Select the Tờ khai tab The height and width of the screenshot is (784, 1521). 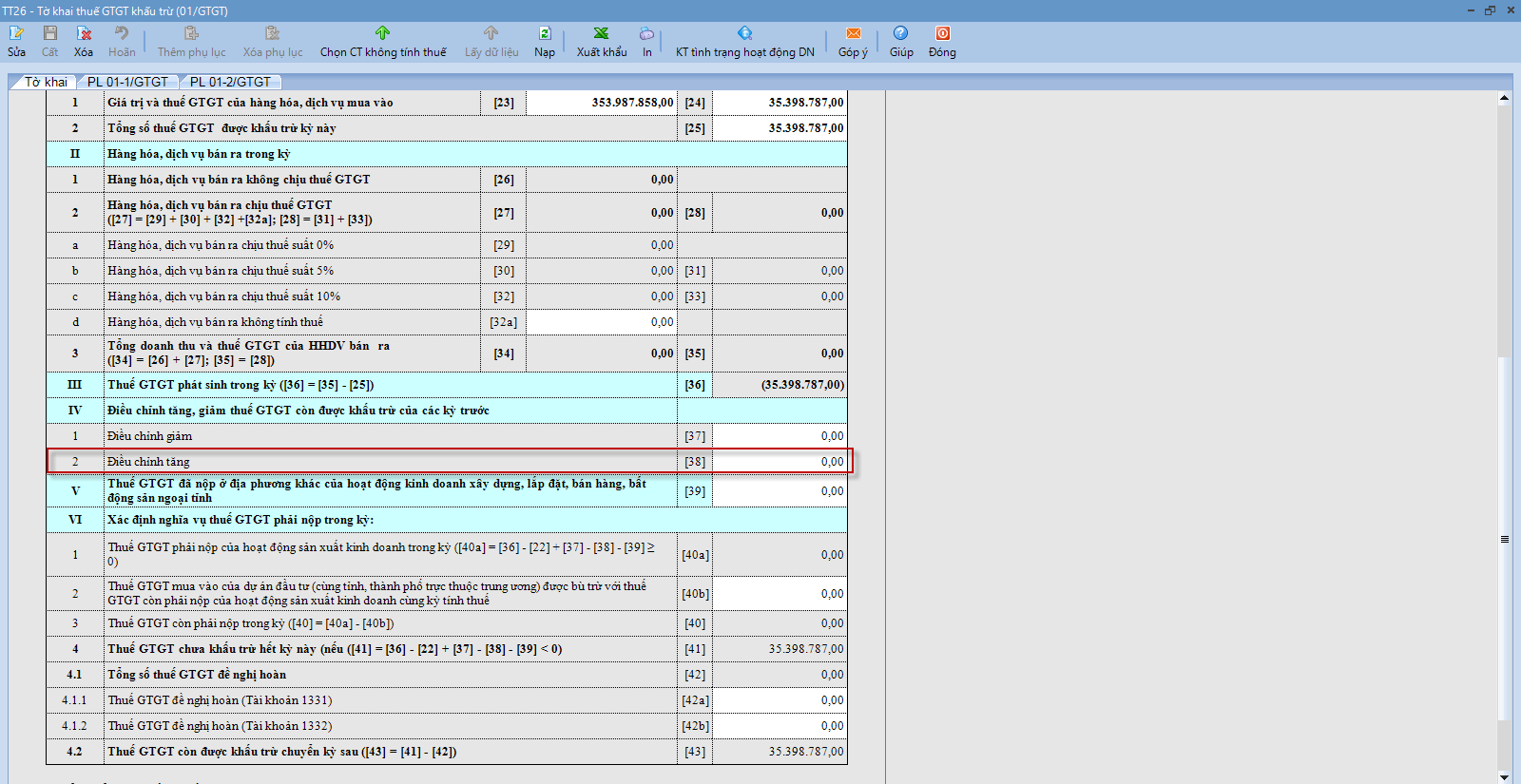pos(46,82)
